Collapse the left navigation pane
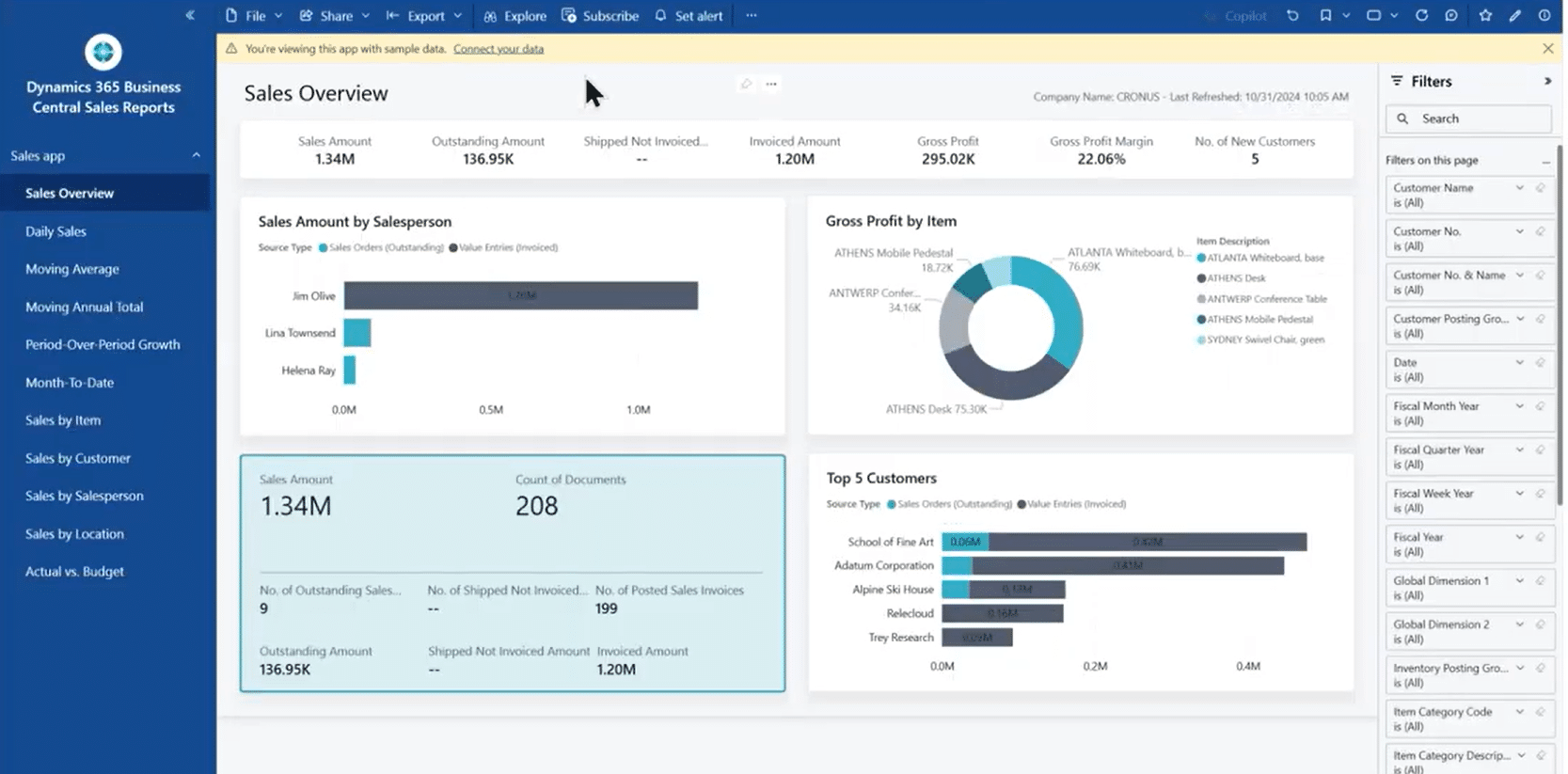Viewport: 1568px width, 774px height. point(190,15)
